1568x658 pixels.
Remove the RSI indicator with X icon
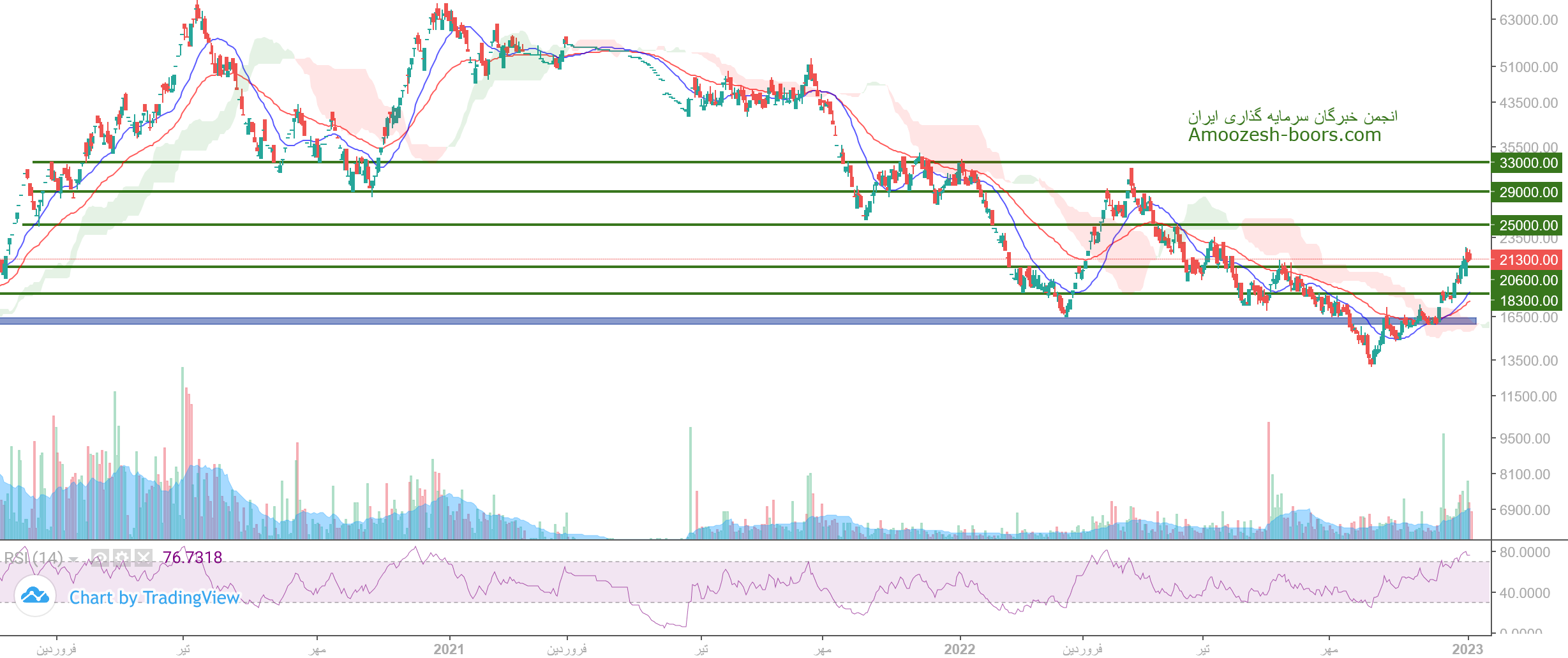click(144, 558)
